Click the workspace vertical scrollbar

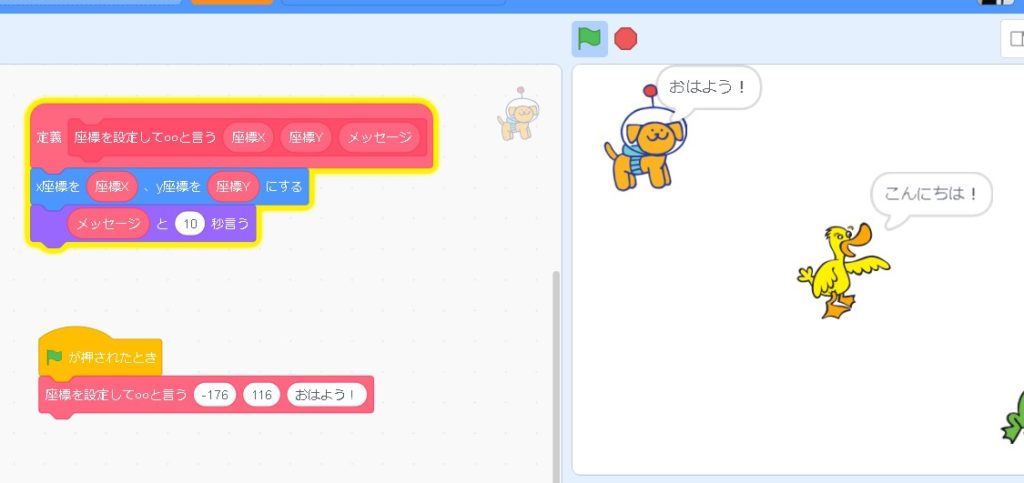click(556, 370)
